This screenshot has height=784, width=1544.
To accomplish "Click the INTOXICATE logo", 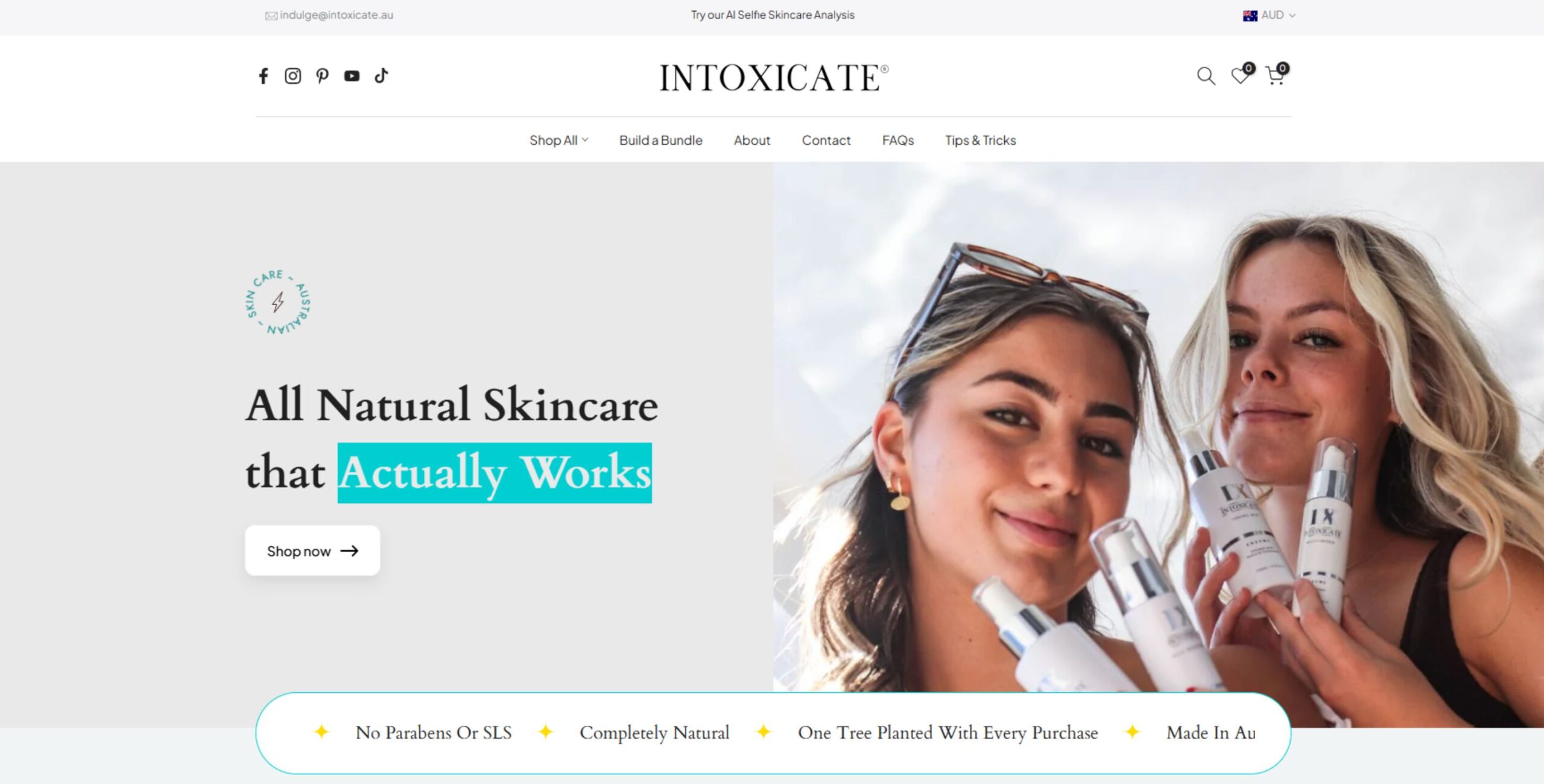I will [773, 78].
